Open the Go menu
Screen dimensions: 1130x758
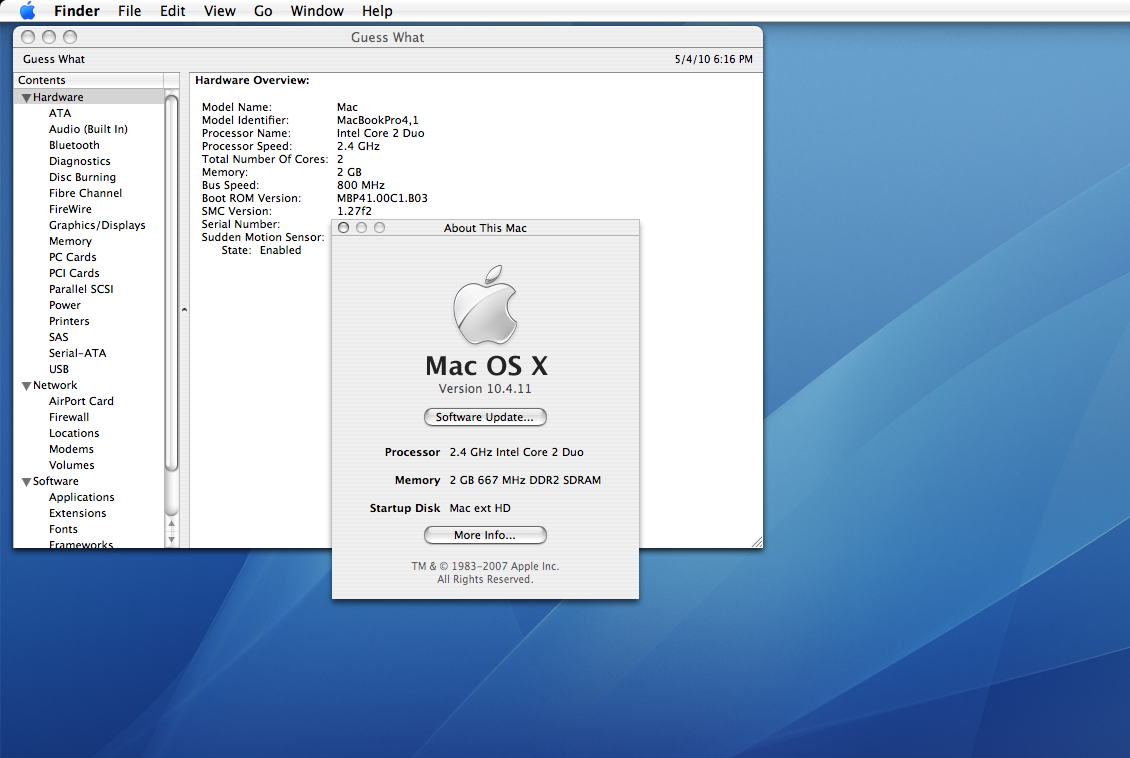click(x=263, y=11)
